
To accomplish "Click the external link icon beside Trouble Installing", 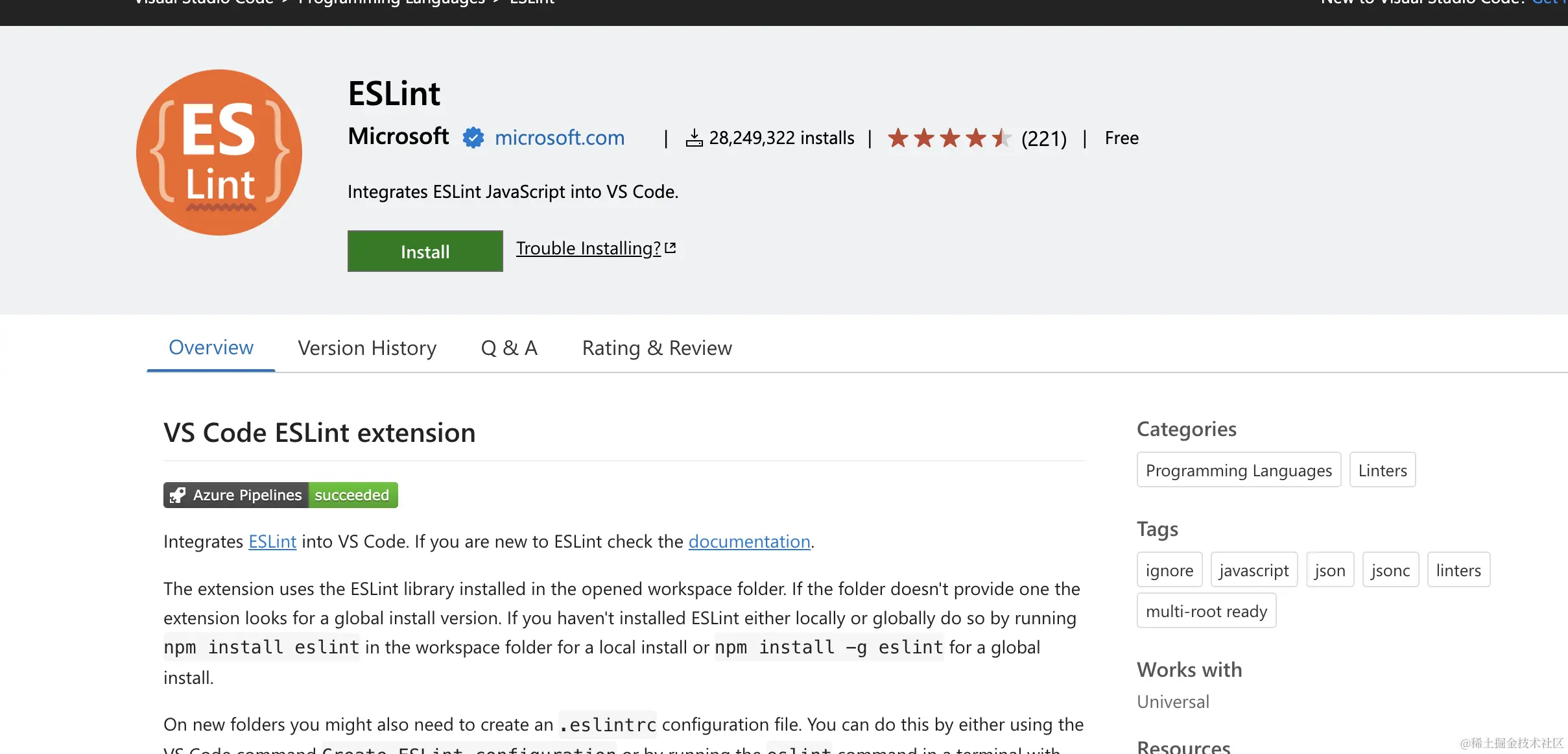I will click(671, 248).
